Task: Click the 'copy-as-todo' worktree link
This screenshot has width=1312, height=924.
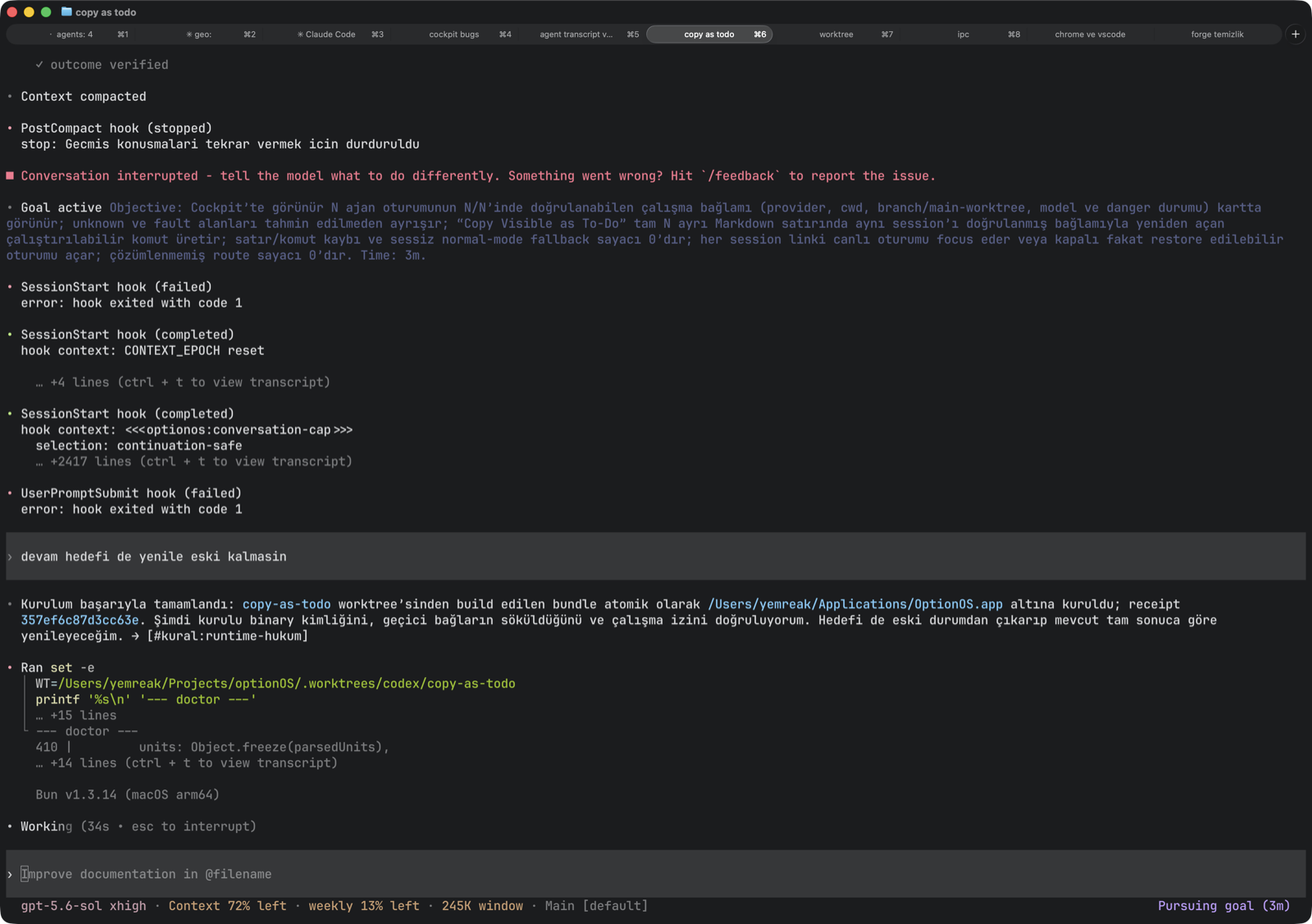Action: tap(286, 604)
